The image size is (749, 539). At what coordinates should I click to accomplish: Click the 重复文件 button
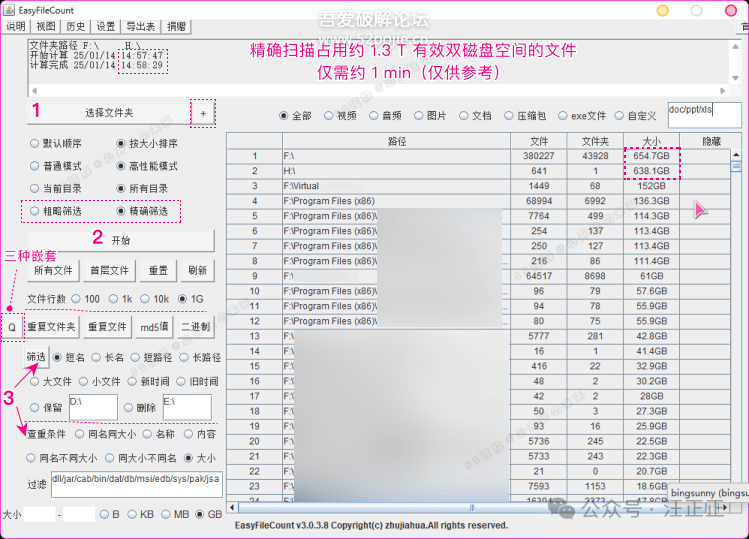[107, 327]
